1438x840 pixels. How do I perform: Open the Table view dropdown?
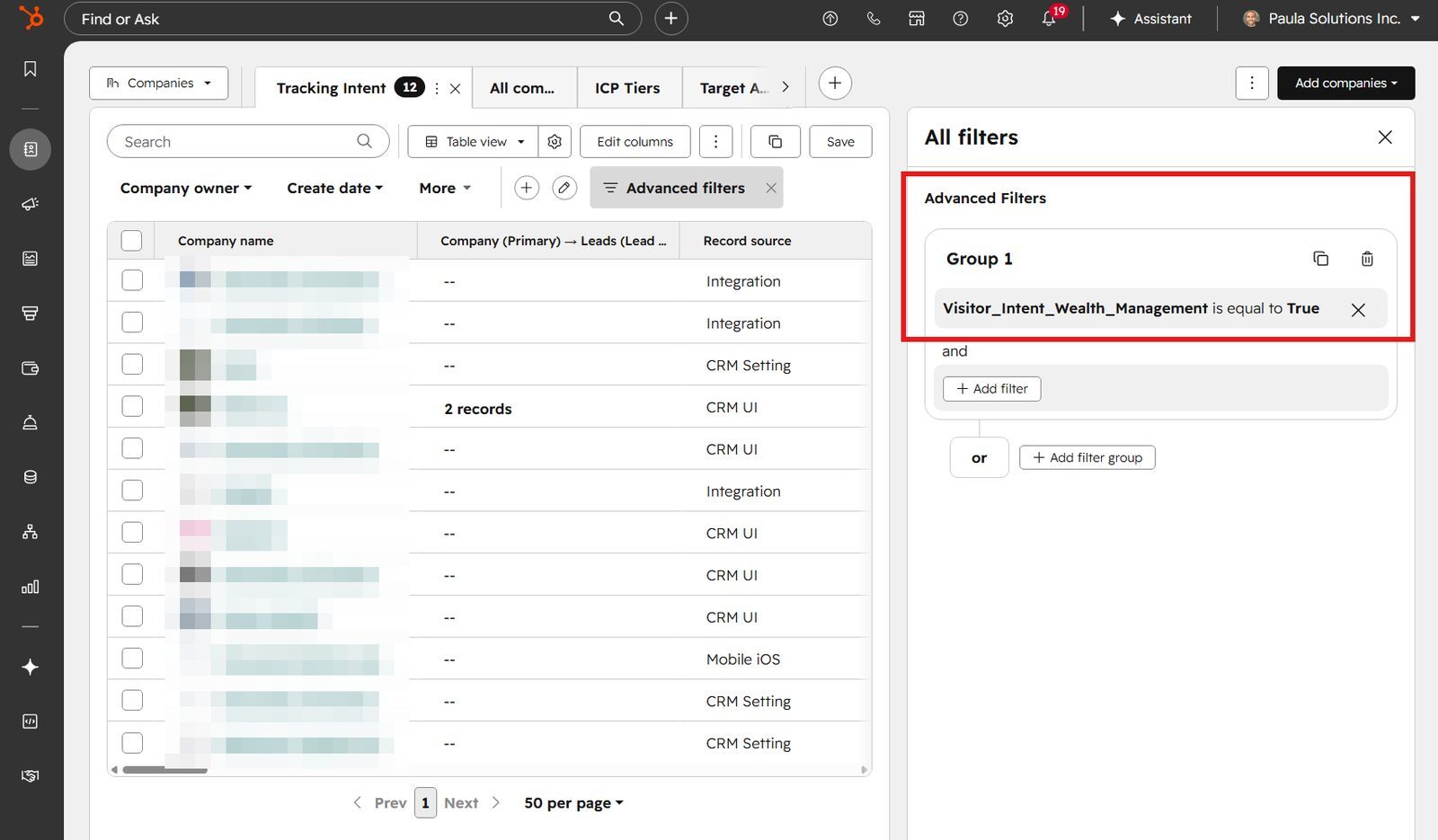[x=473, y=142]
